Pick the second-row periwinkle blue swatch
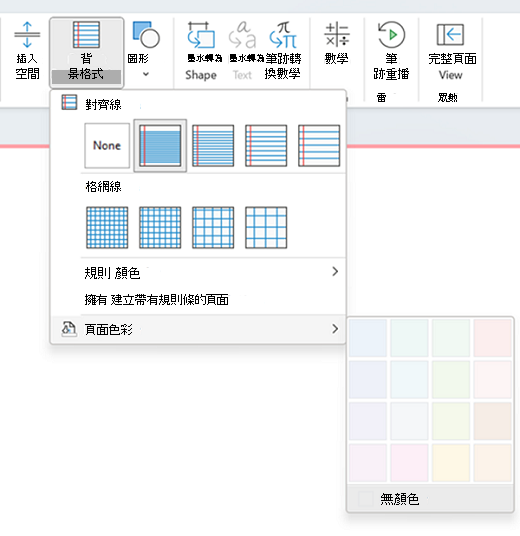 click(x=368, y=379)
